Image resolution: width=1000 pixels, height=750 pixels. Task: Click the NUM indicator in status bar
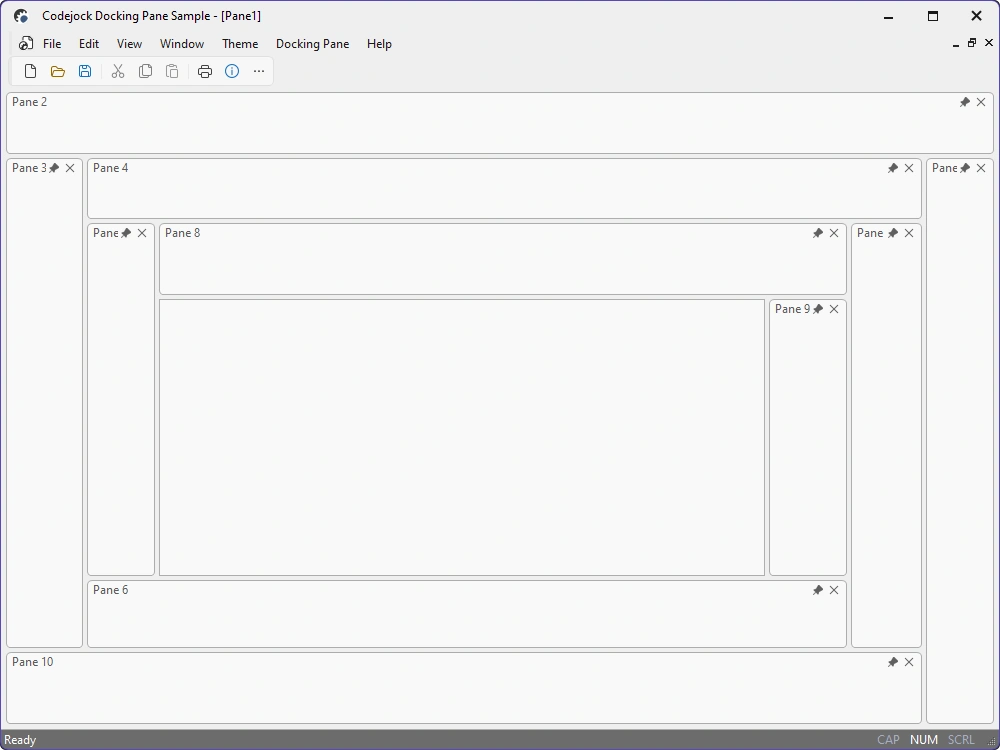[x=923, y=740]
